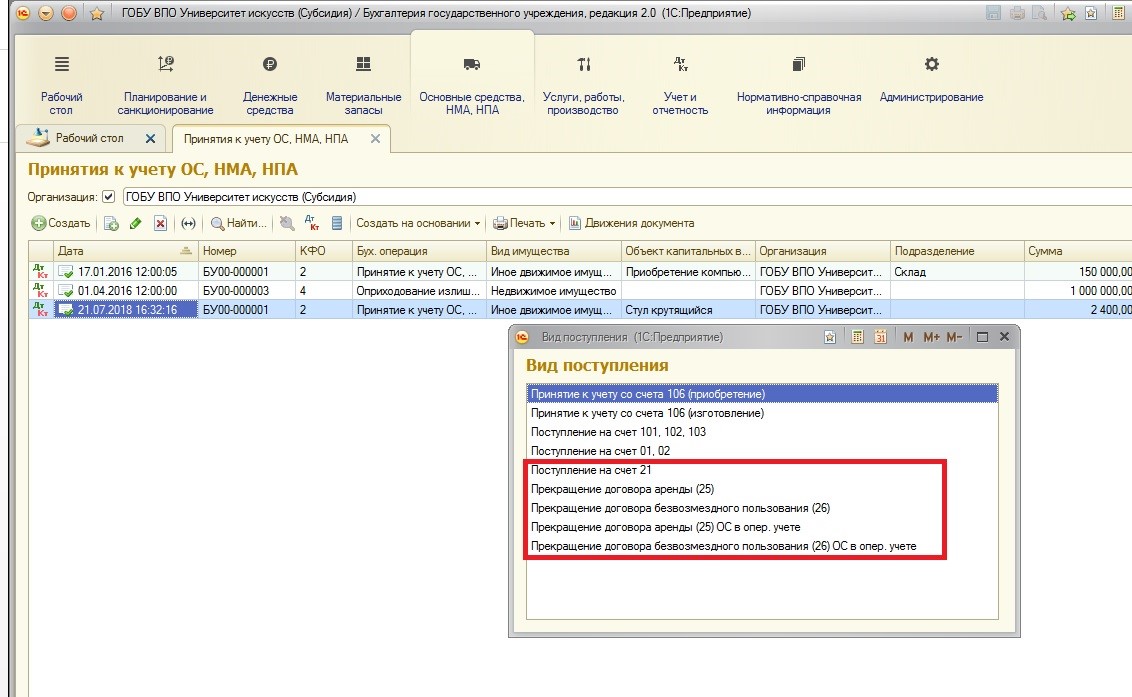Click the favorites star in main title bar
Viewport: 1132px width, 697px height.
coord(96,14)
